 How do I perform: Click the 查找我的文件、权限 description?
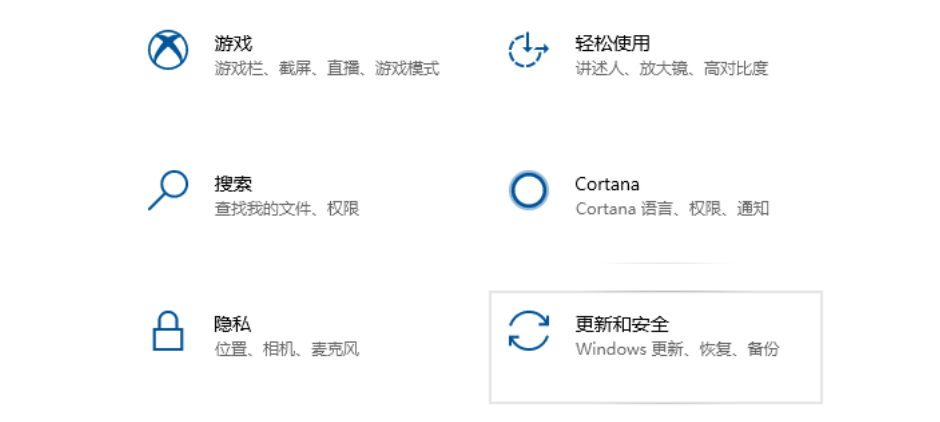pyautogui.click(x=286, y=209)
